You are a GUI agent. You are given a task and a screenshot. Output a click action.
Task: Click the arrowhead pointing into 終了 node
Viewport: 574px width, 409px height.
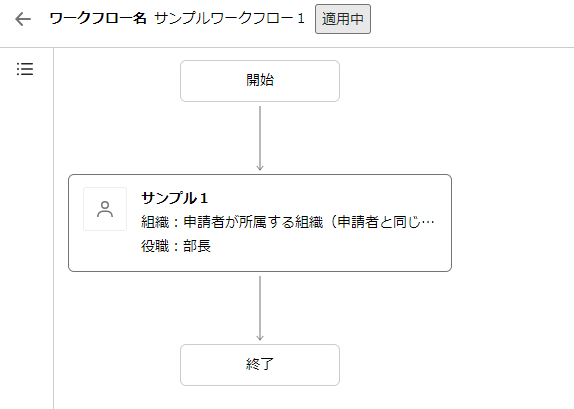pyautogui.click(x=260, y=338)
